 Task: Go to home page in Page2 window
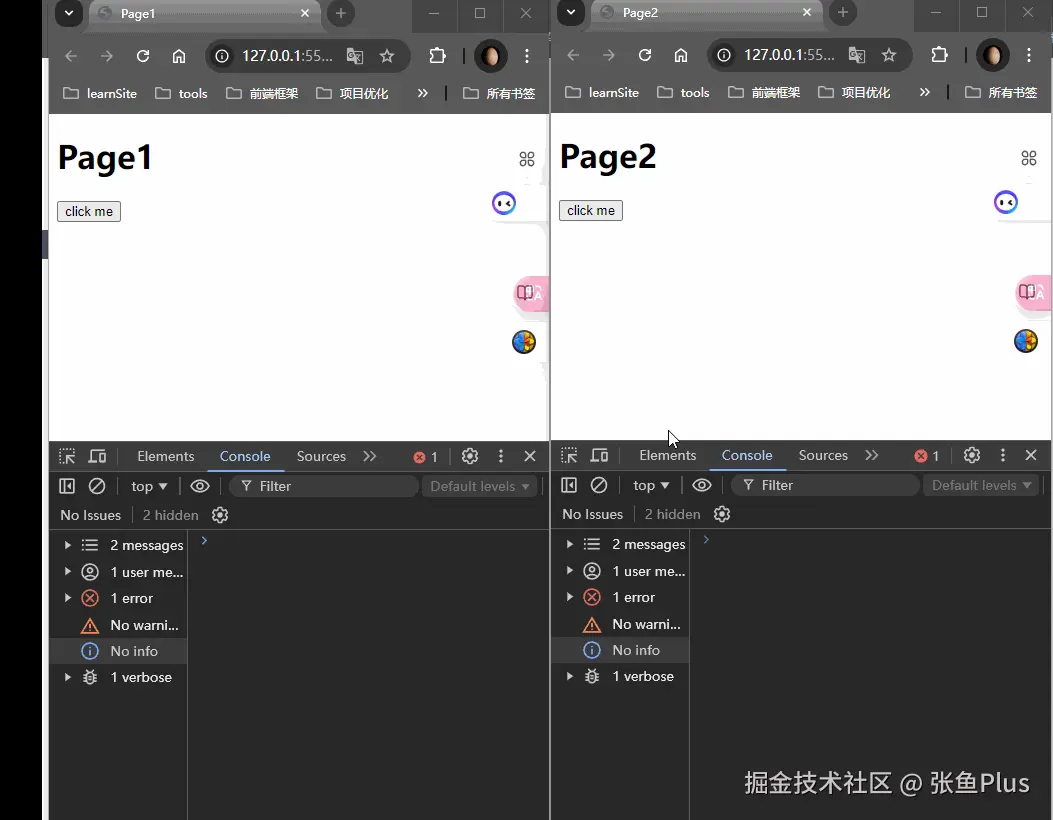(x=681, y=55)
